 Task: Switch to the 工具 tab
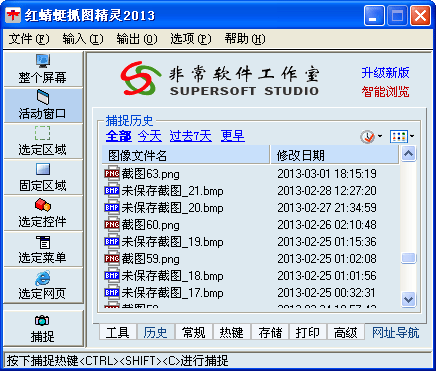point(118,333)
